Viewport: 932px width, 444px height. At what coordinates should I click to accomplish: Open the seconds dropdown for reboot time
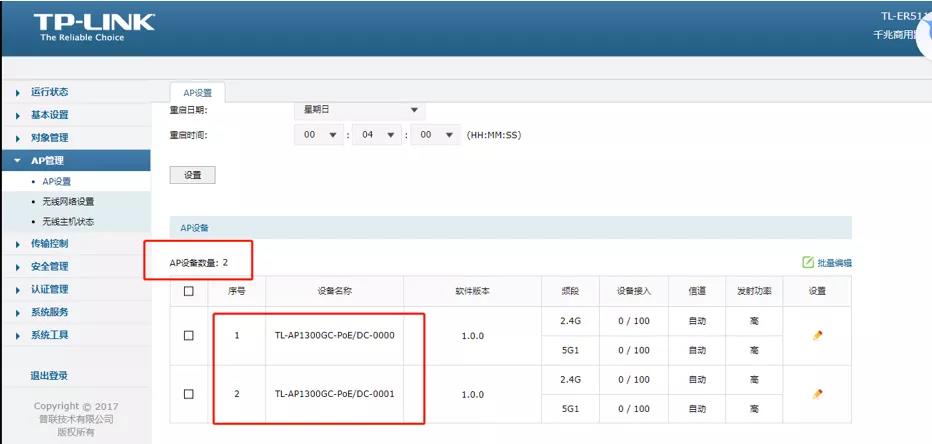[x=436, y=135]
